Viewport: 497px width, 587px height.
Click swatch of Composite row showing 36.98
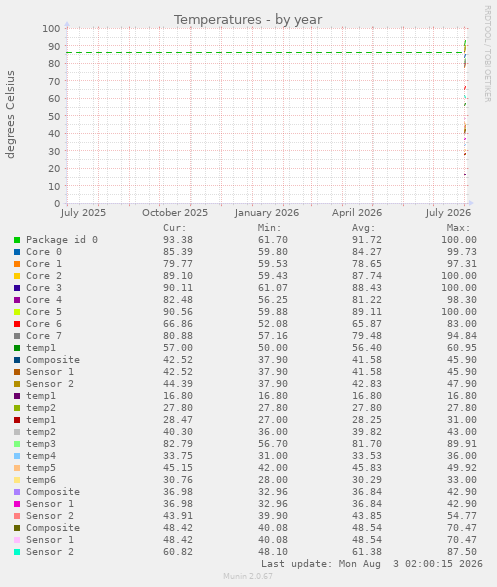[x=17, y=492]
